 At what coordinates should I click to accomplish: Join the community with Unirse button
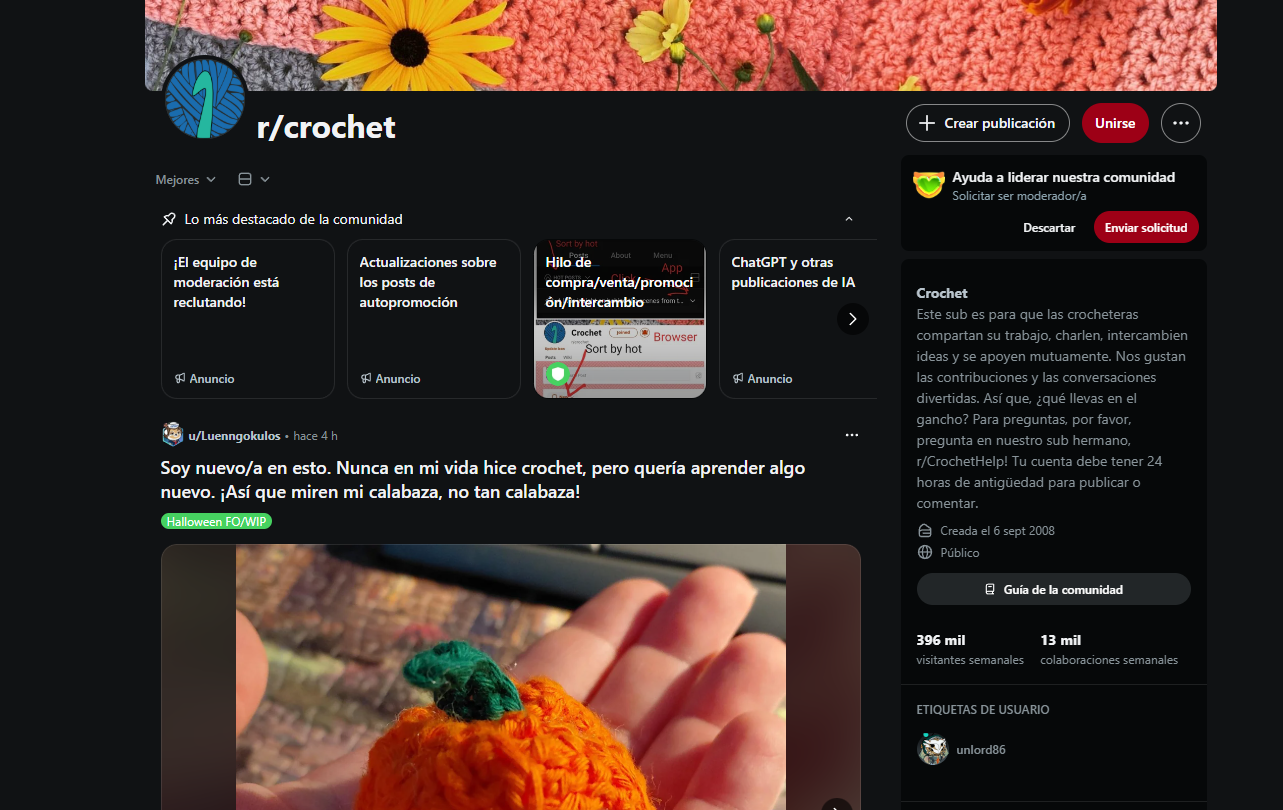[x=1115, y=123]
